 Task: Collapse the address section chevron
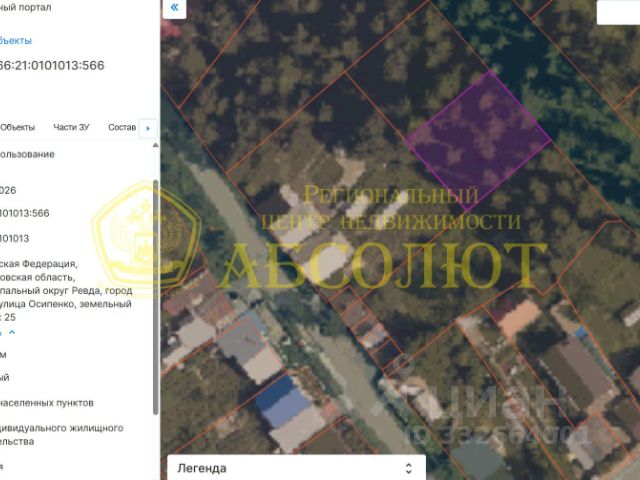click(x=12, y=332)
